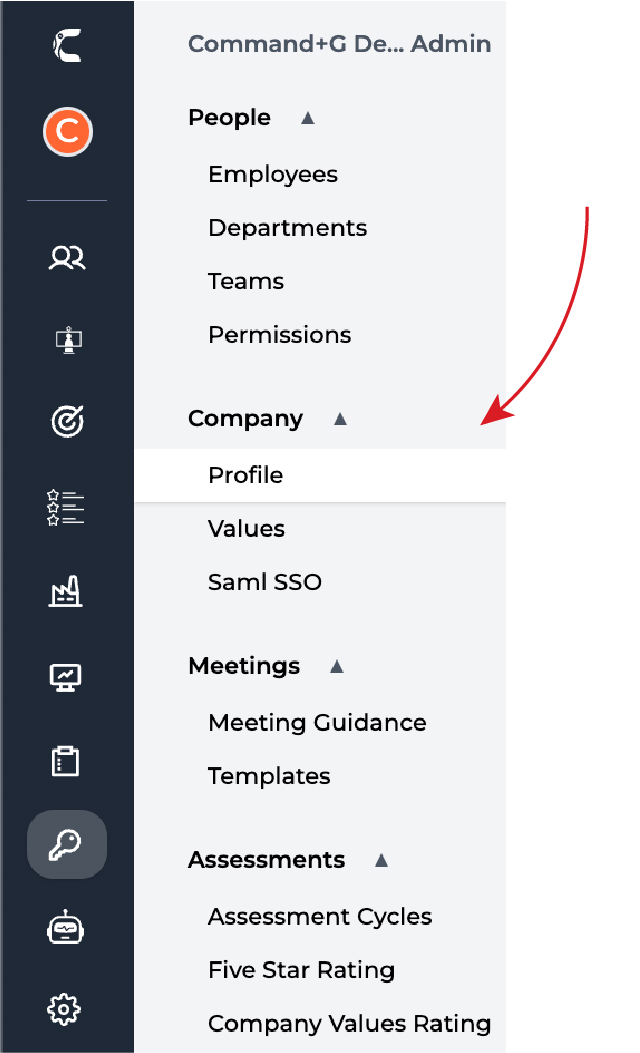
Task: Open the monitor analytics icon
Action: click(67, 677)
